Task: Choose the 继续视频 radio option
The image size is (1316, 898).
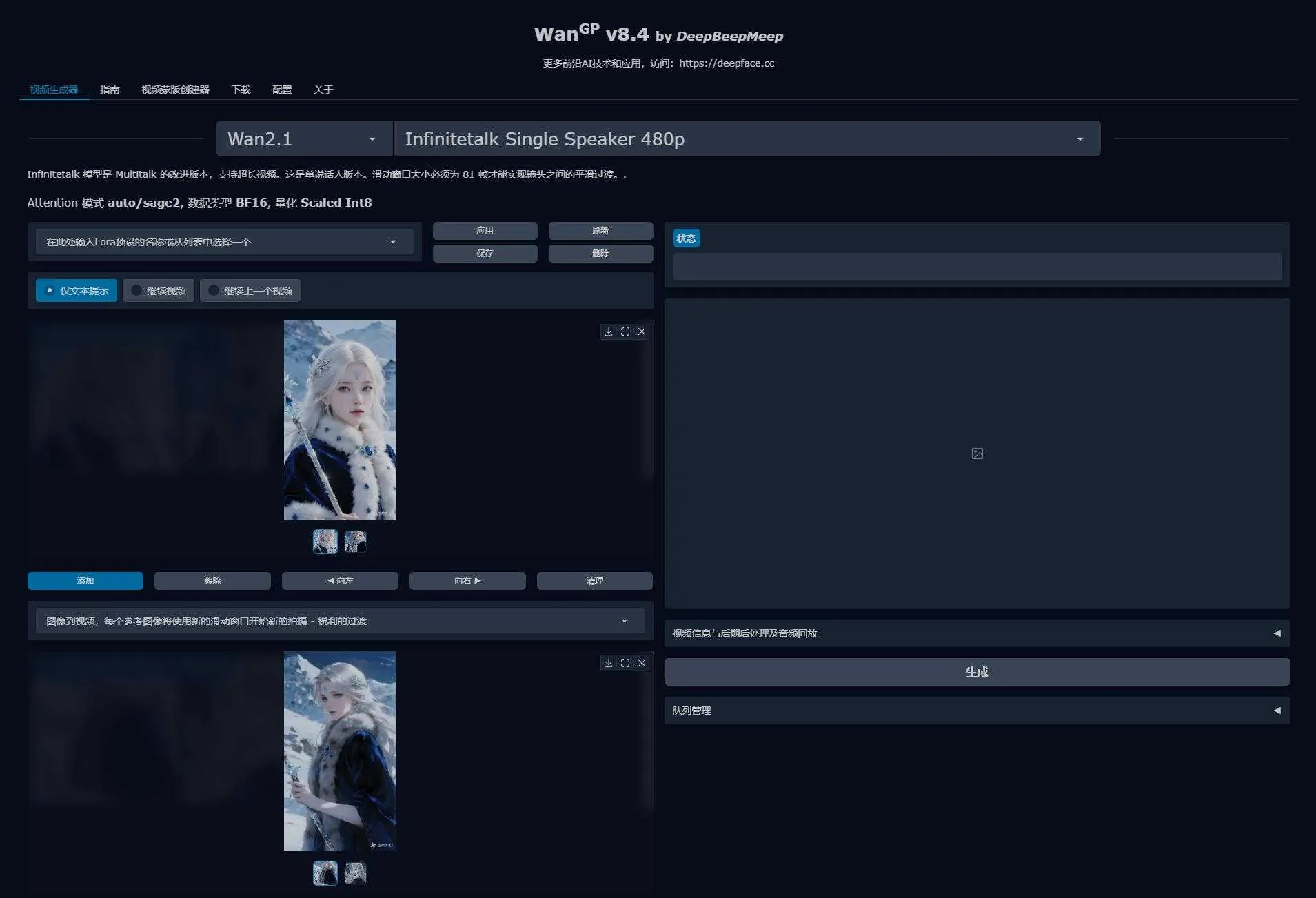Action: tap(159, 291)
